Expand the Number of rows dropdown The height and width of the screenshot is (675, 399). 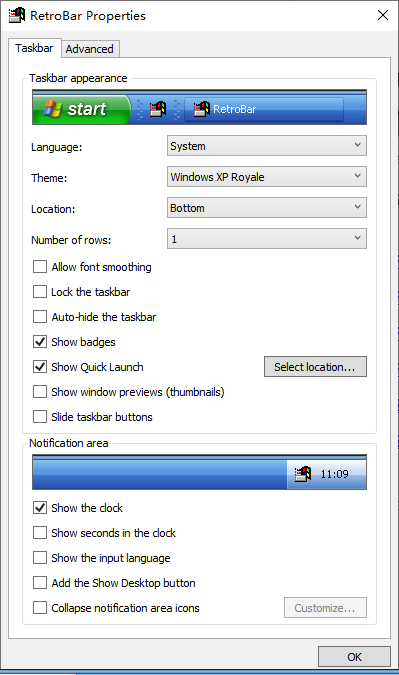pos(267,239)
